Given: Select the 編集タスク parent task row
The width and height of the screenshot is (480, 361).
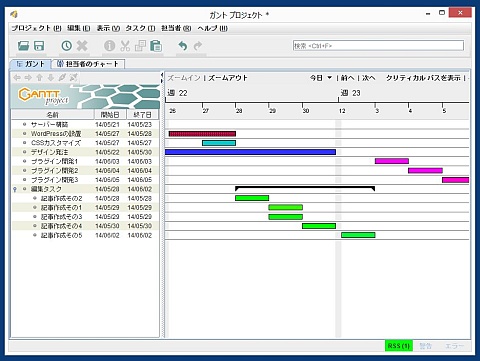Looking at the screenshot, I should coord(85,189).
